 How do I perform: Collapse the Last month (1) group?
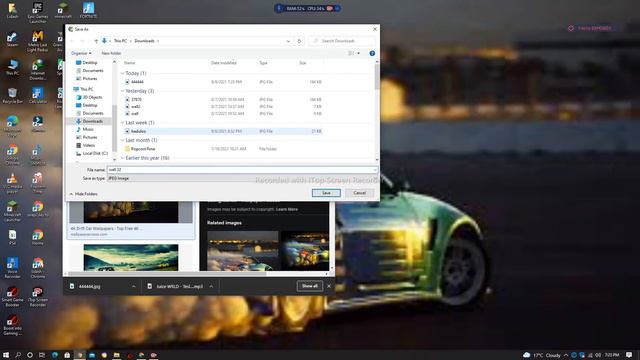click(x=122, y=140)
